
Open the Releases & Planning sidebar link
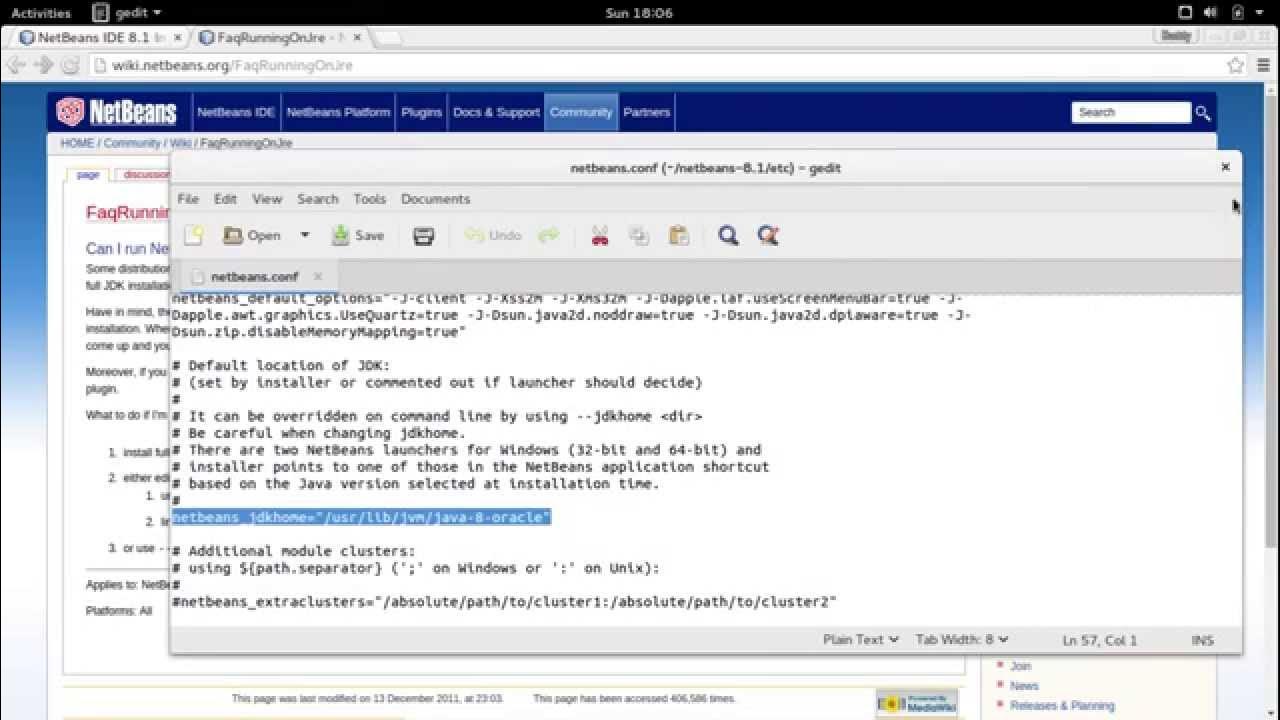click(1062, 705)
